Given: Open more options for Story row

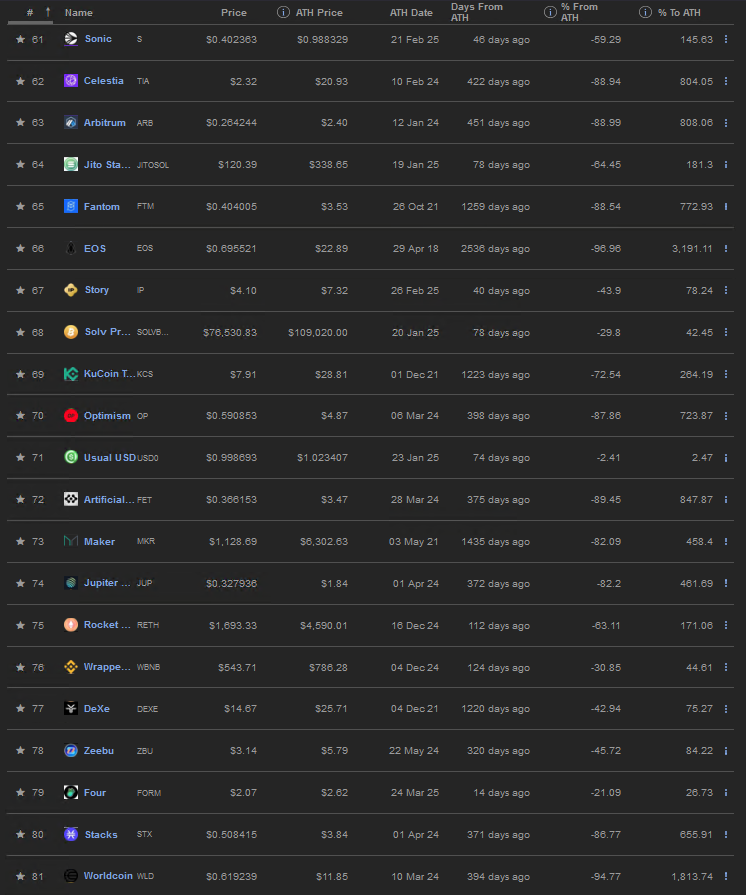Looking at the screenshot, I should (x=726, y=290).
